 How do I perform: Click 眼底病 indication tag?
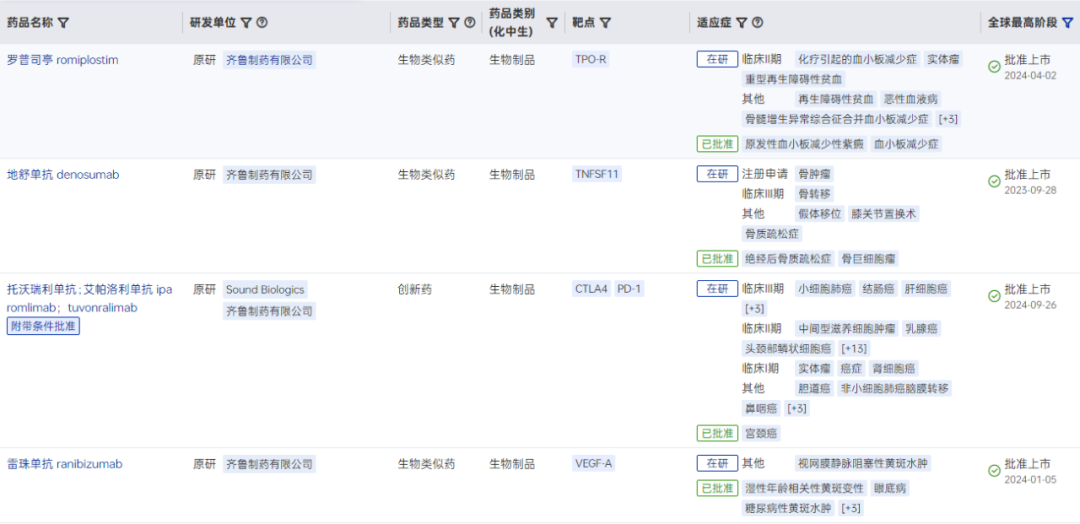tap(891, 488)
